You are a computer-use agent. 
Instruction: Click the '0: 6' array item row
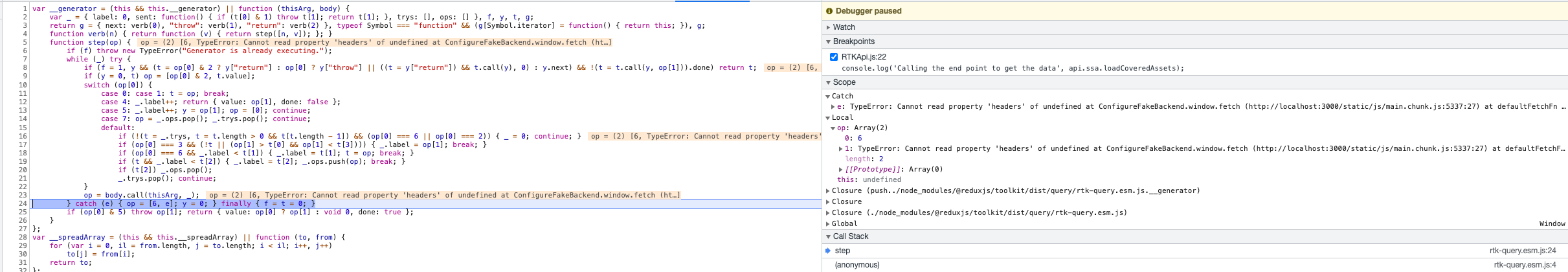[853, 138]
